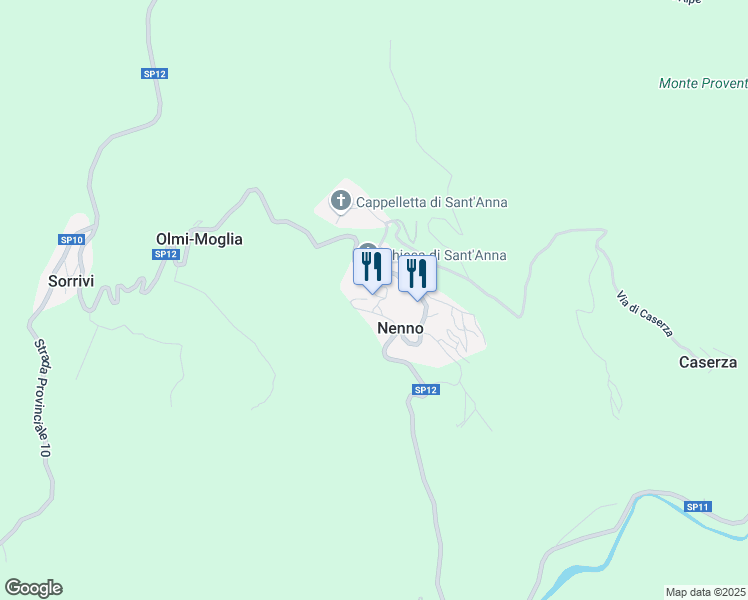Click the northernmost SP12 road shield
Screen dimensions: 748x600
(155, 73)
